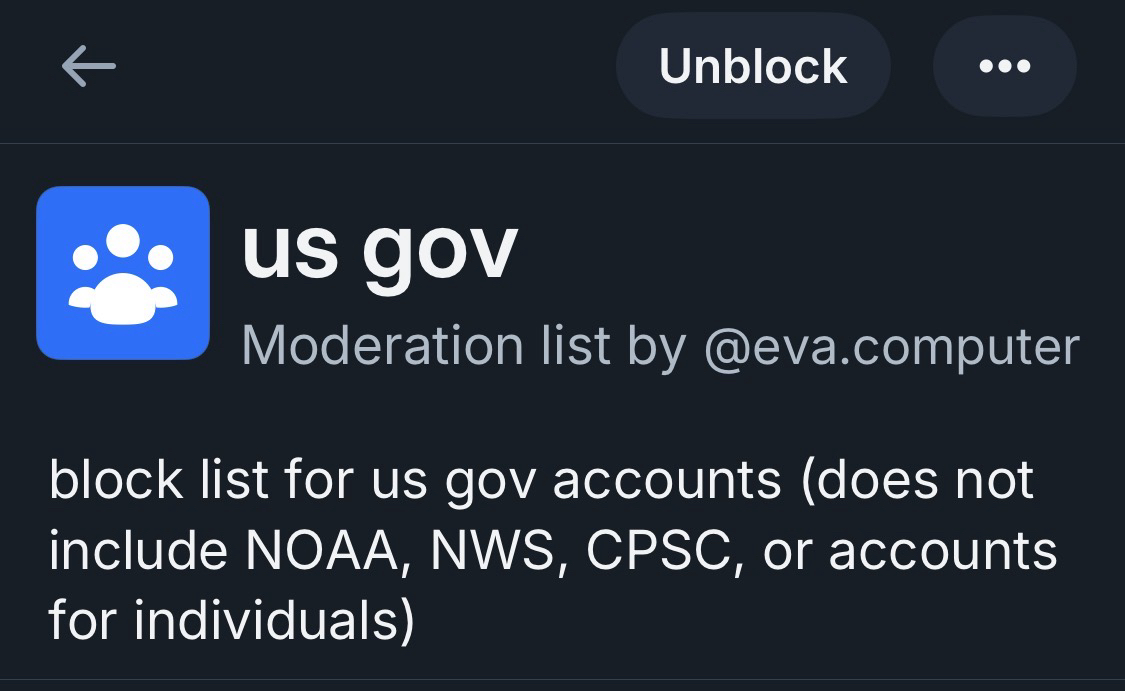Go back using the left arrow

[88, 67]
